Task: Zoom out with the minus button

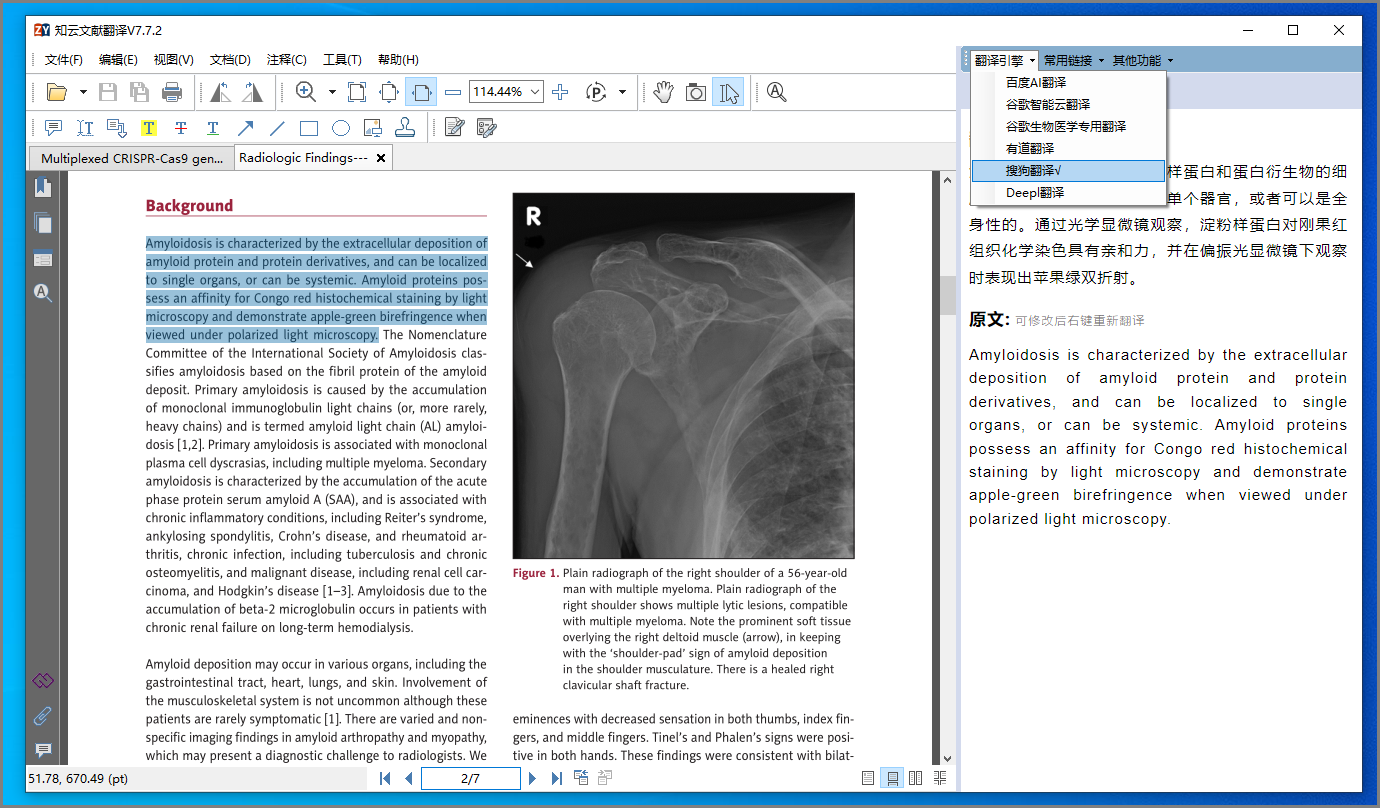Action: (x=453, y=92)
